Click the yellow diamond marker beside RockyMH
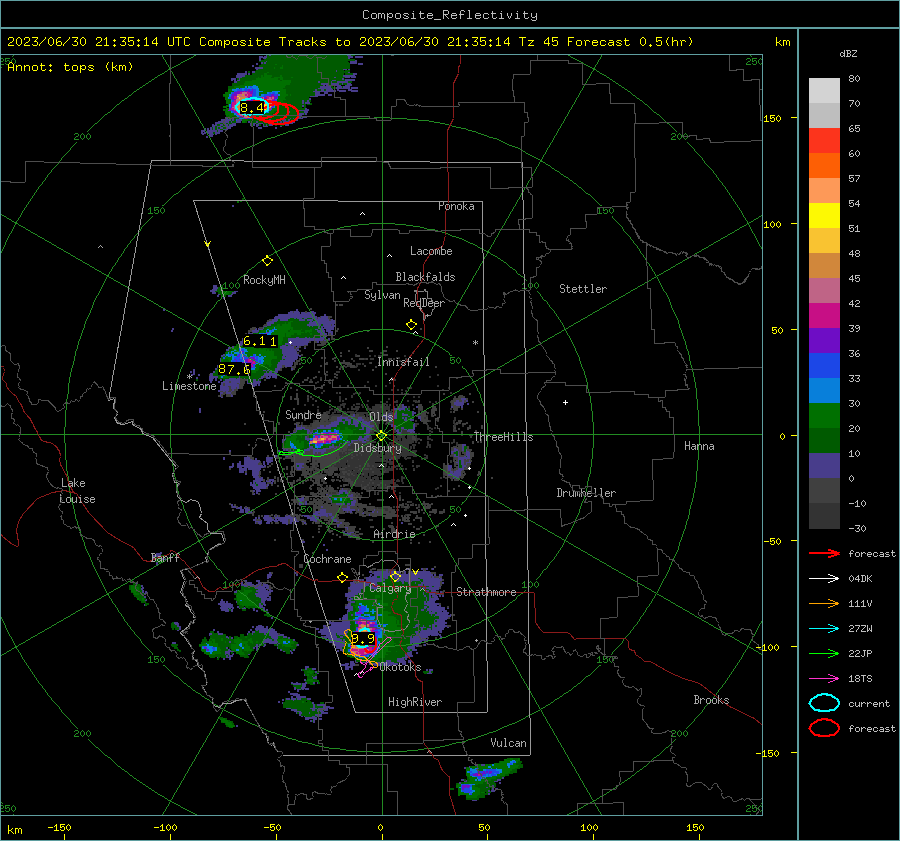Viewport: 900px width, 841px height. click(x=267, y=261)
